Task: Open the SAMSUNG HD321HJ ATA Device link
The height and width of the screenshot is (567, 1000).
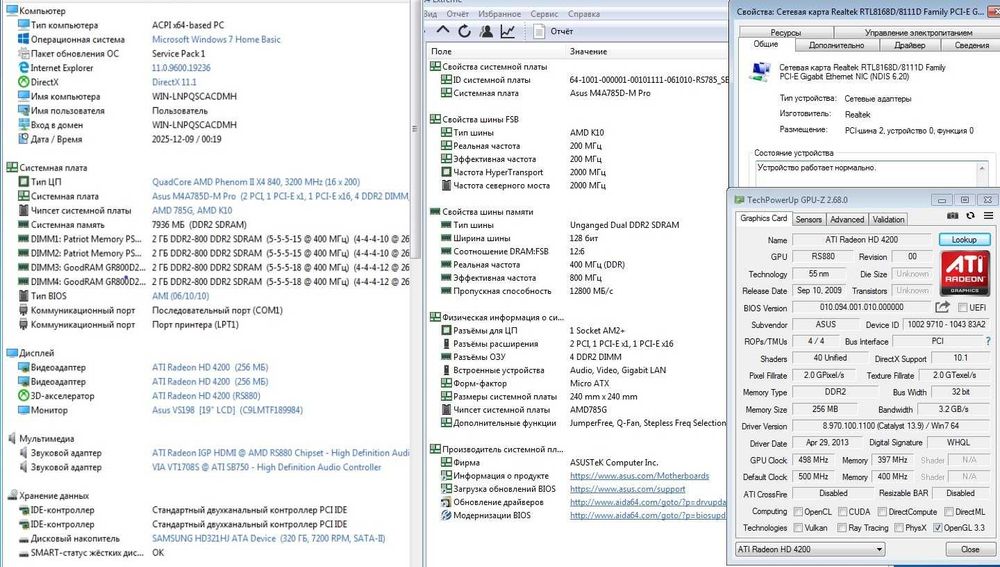Action: (x=268, y=539)
